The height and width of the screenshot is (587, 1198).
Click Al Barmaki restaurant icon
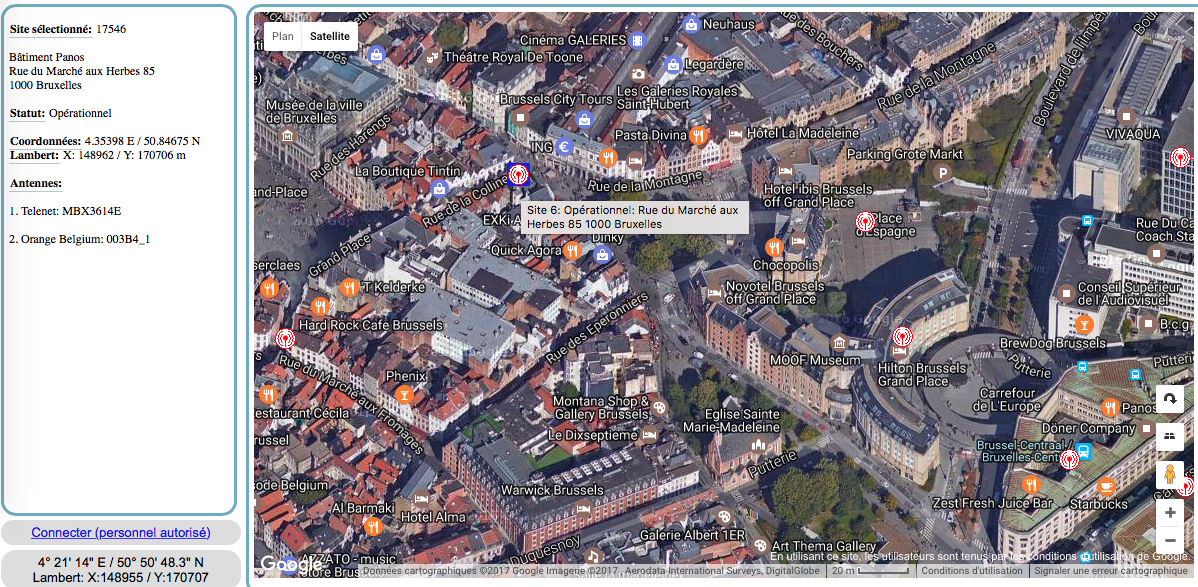click(x=373, y=525)
